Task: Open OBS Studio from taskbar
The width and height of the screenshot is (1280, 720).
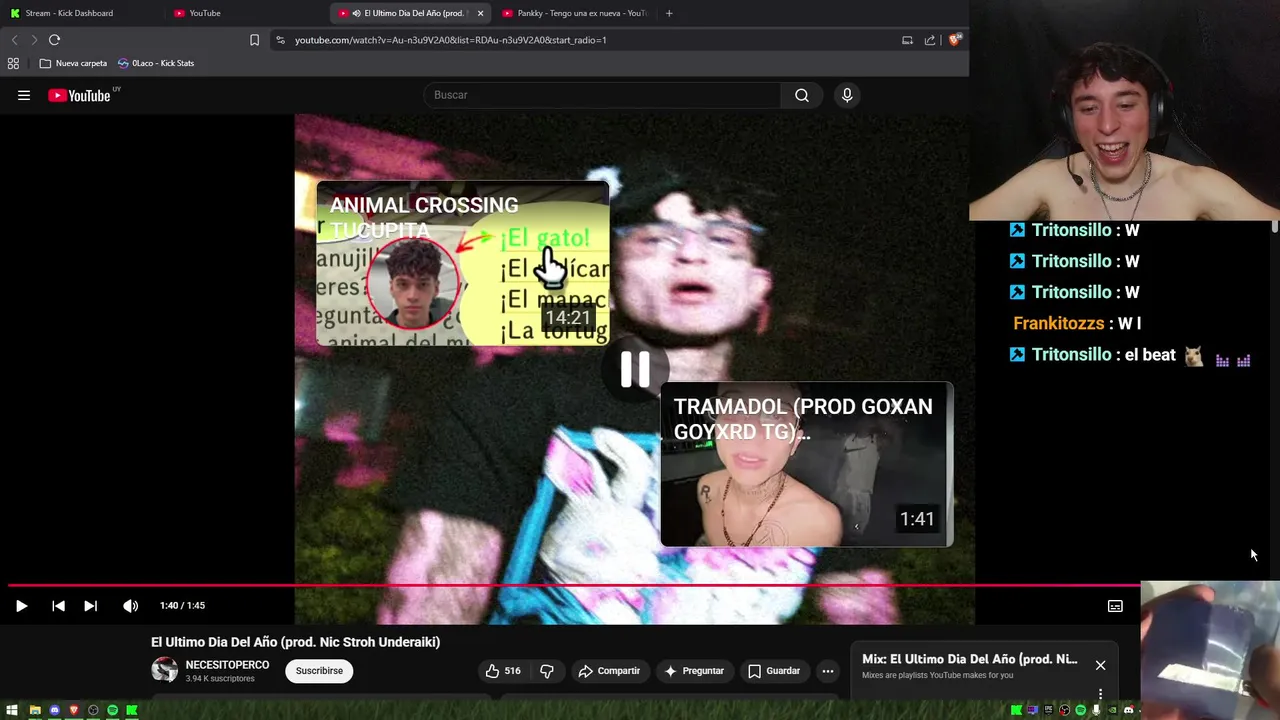Action: (x=93, y=711)
